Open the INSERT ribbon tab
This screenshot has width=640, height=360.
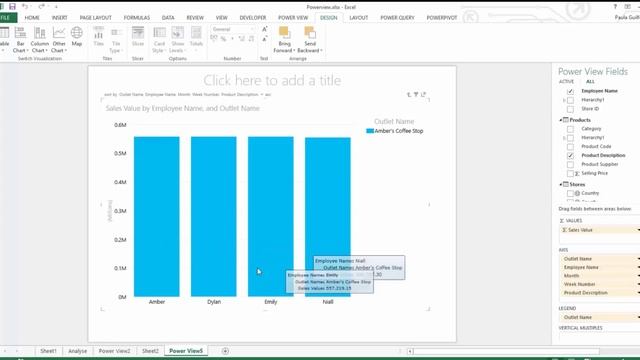tap(60, 18)
